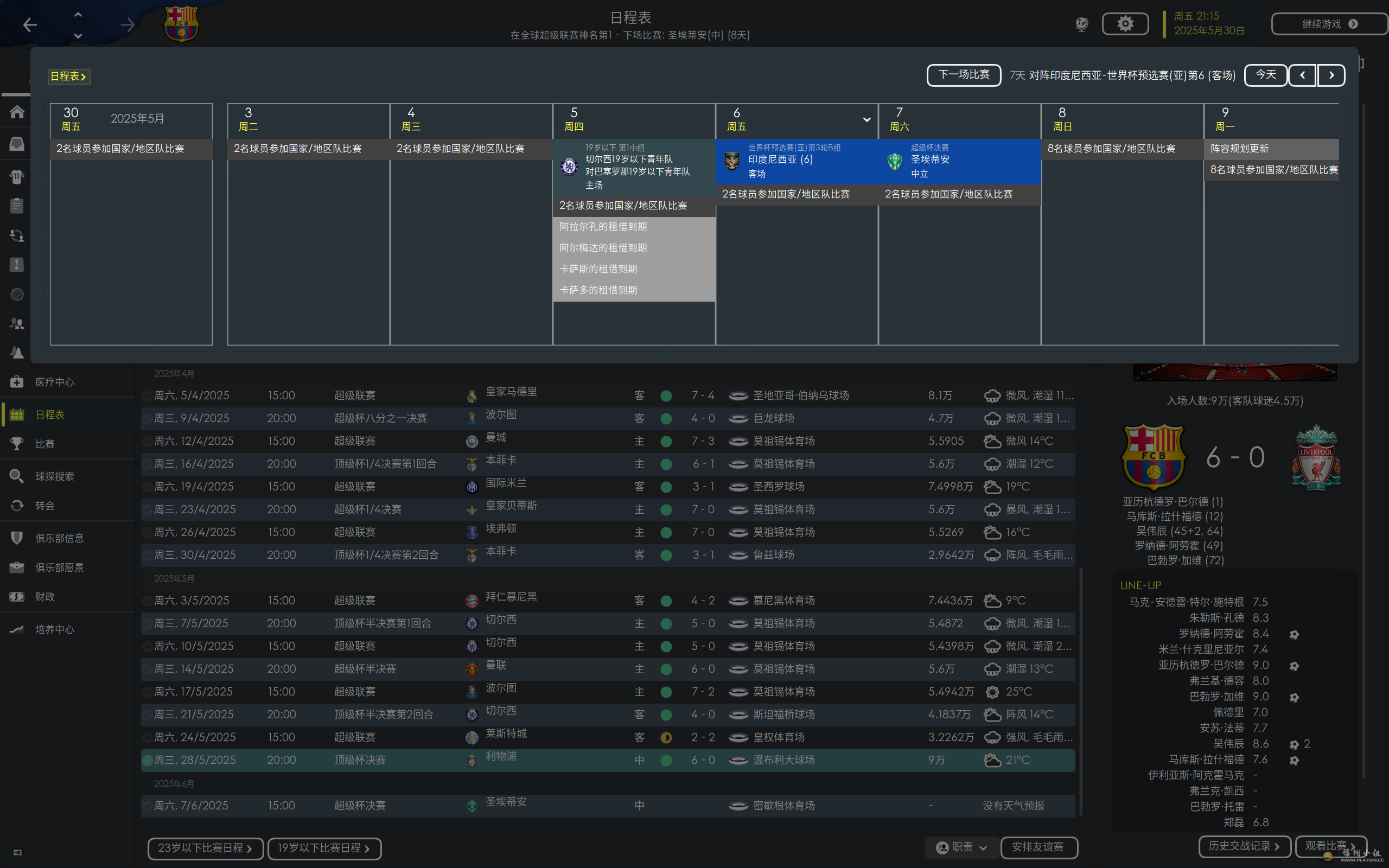Toggle checkmark for the 24/5/2025 row
Viewport: 1389px width, 868px height.
(148, 738)
